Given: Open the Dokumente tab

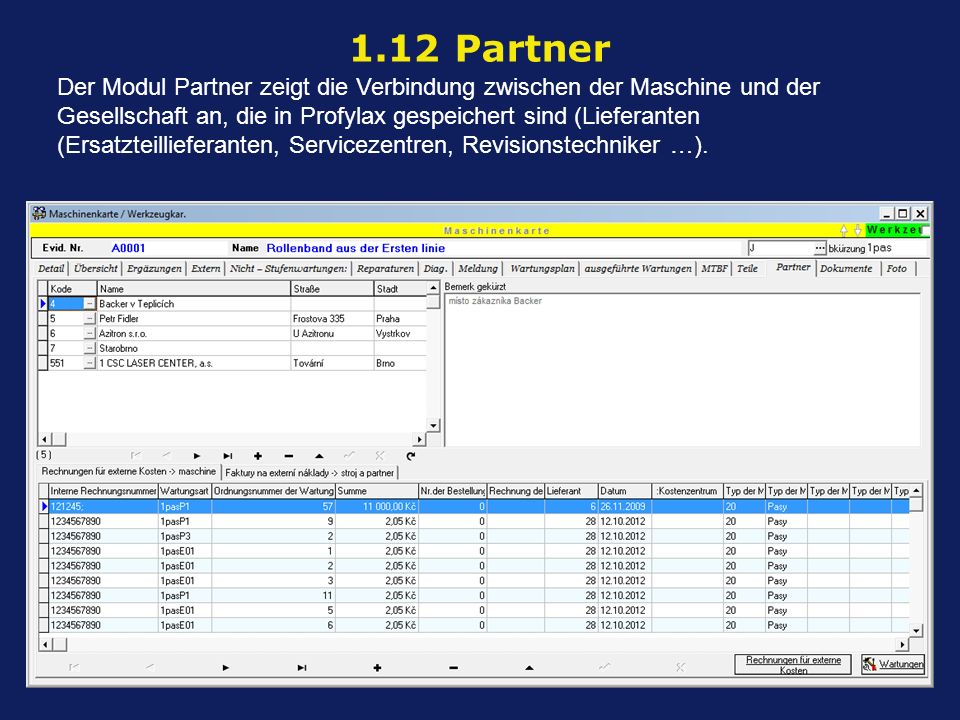Looking at the screenshot, I should (x=846, y=269).
